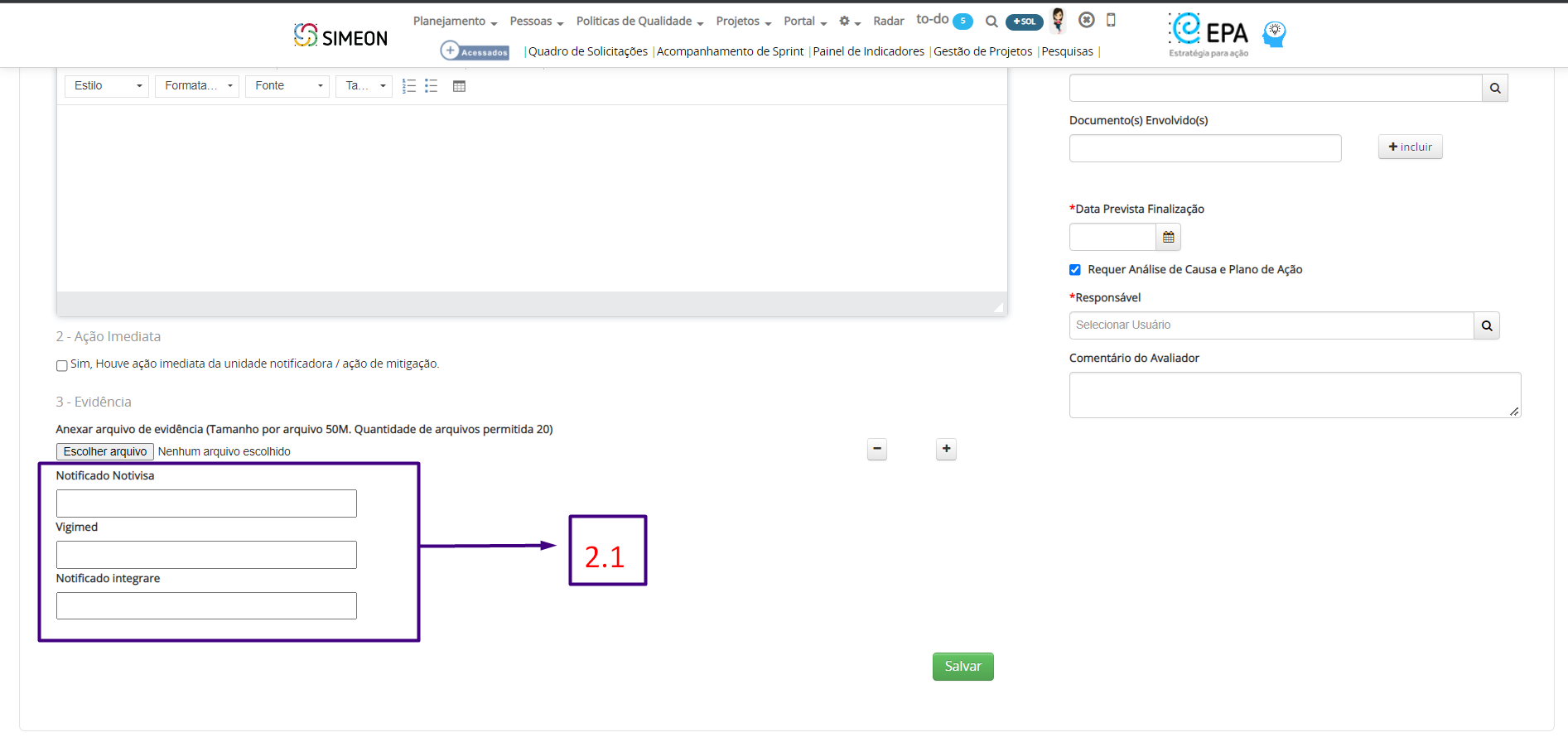The image size is (1568, 742).
Task: Expand the Fonte dropdown
Action: (x=287, y=86)
